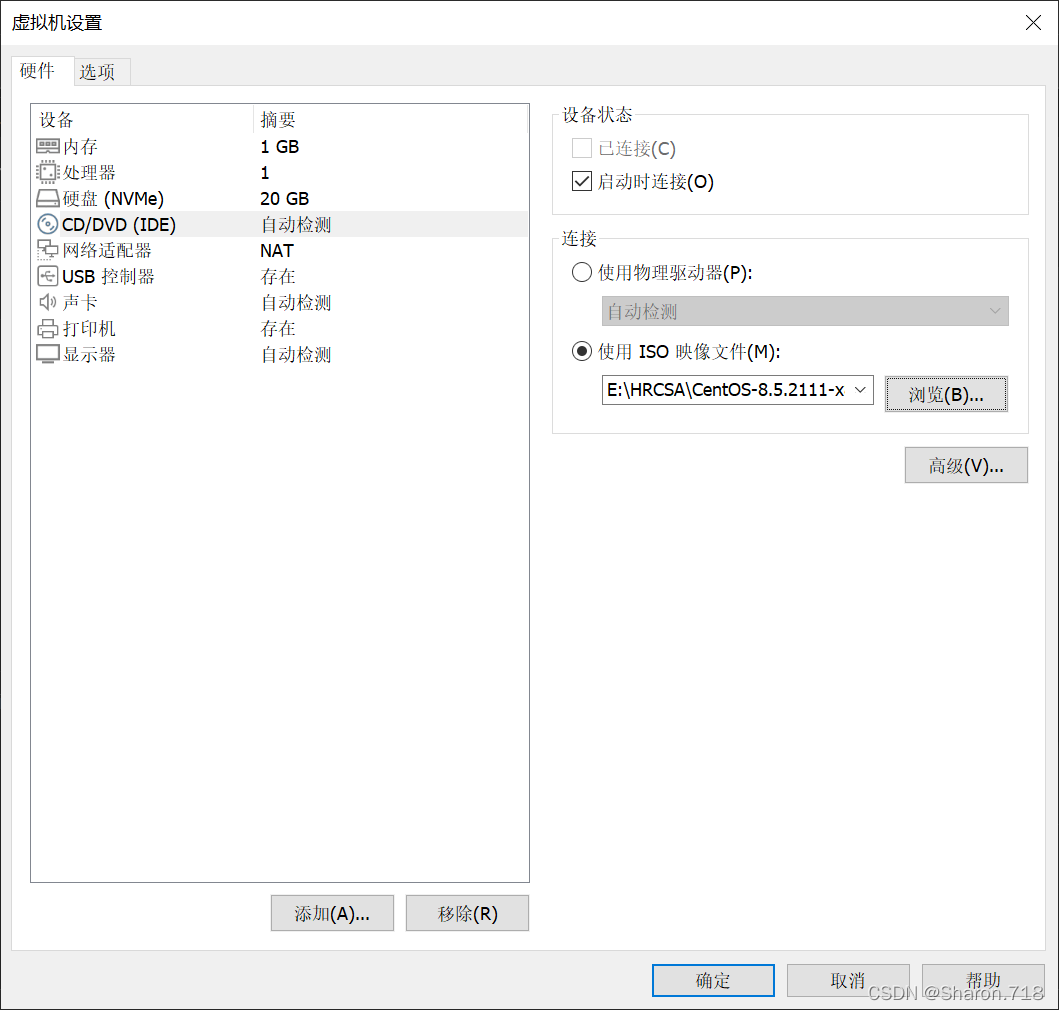Image resolution: width=1059 pixels, height=1010 pixels.
Task: Select 使用物理驱动器(P) radio button
Action: click(582, 272)
